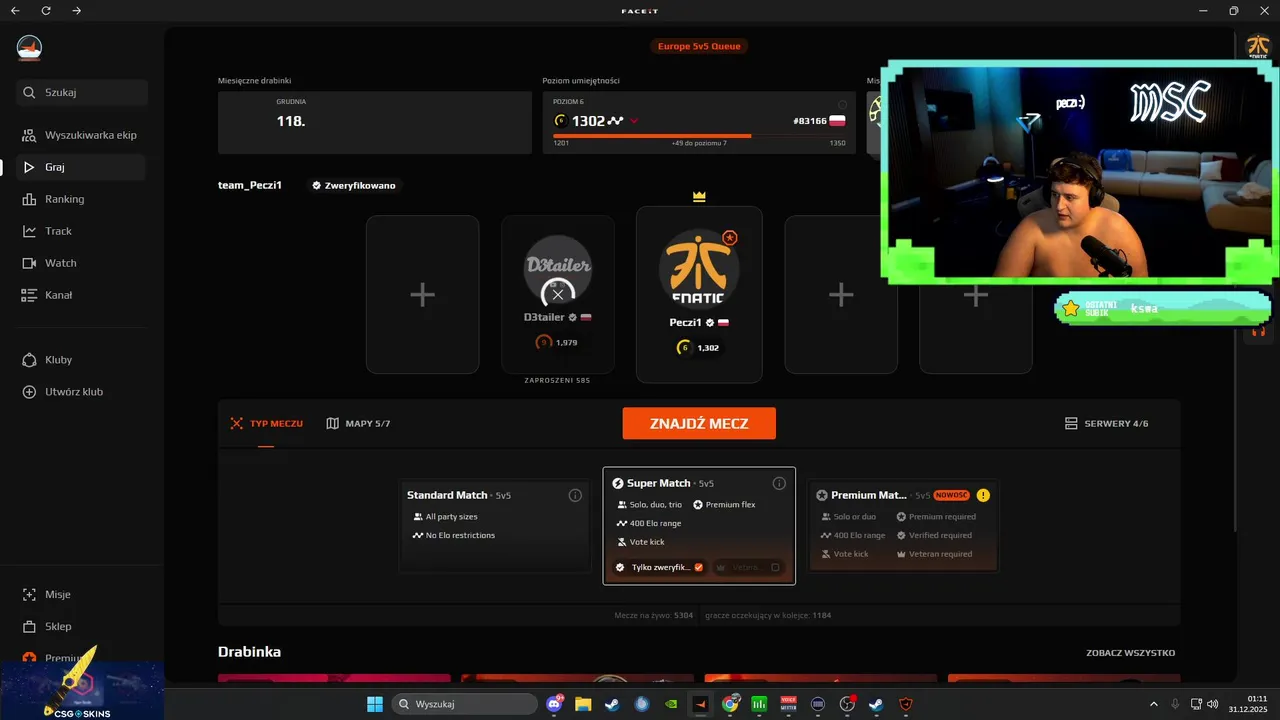Click info icon in skill level card
Viewport: 1280px width, 720px height.
tap(842, 104)
